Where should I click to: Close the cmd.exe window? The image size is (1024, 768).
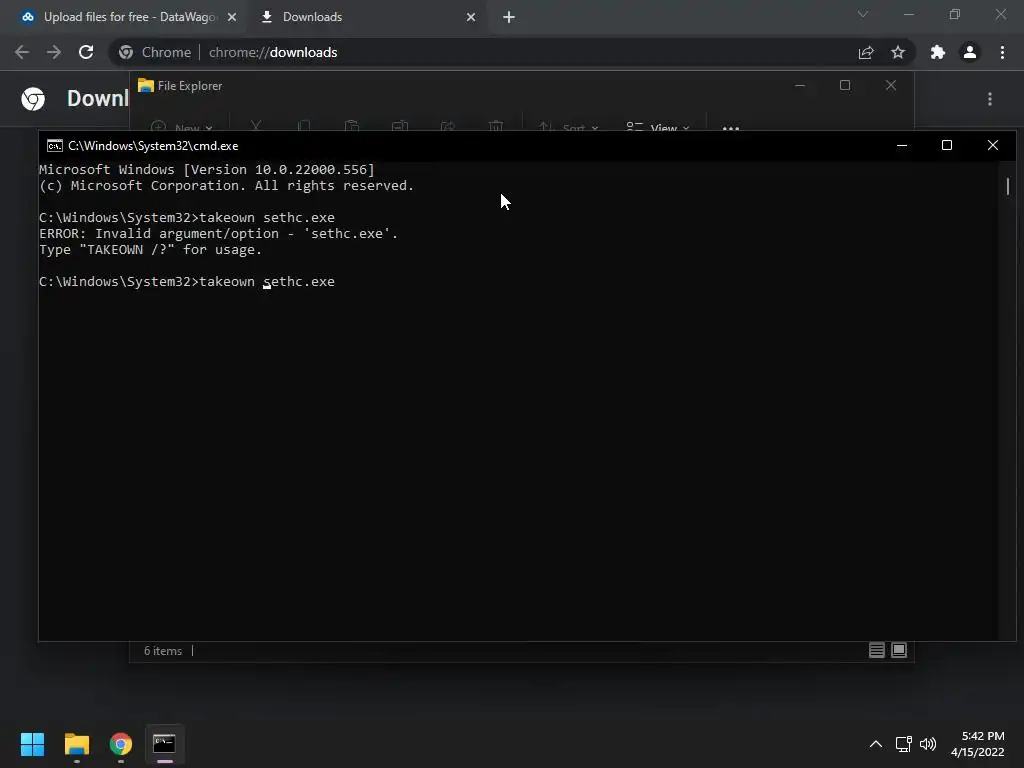click(993, 145)
